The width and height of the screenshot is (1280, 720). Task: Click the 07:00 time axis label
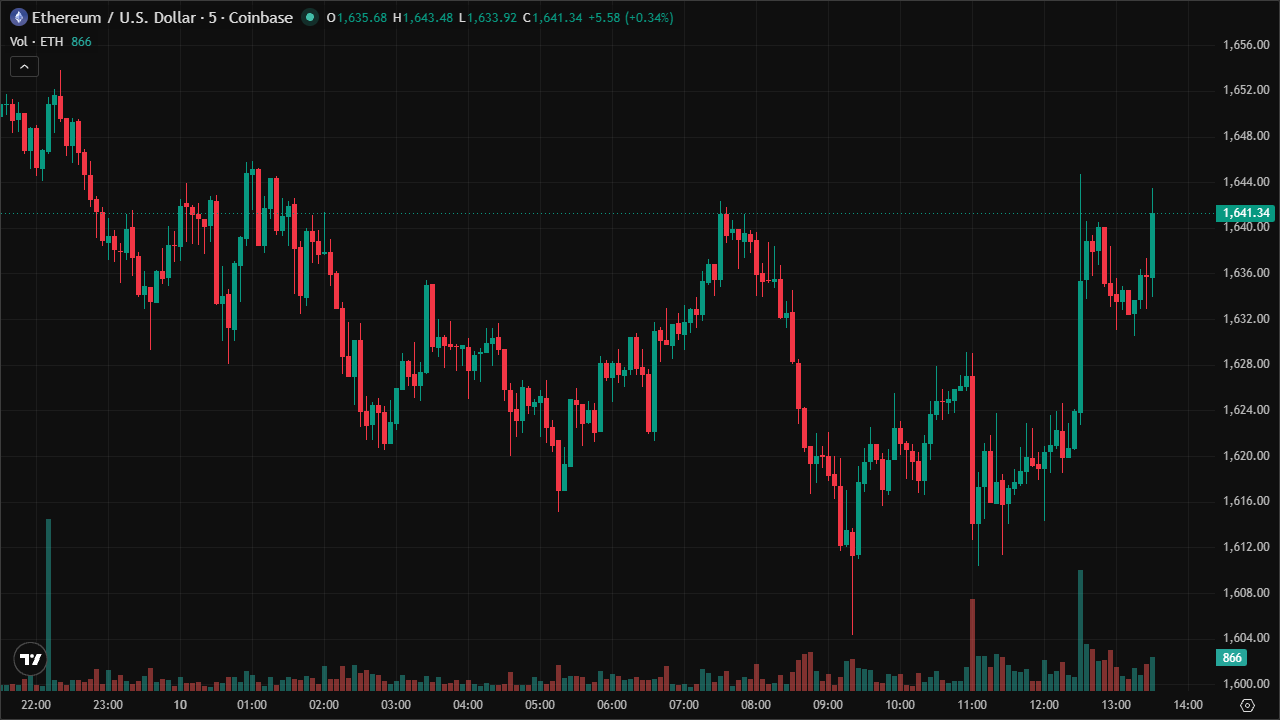pyautogui.click(x=684, y=705)
